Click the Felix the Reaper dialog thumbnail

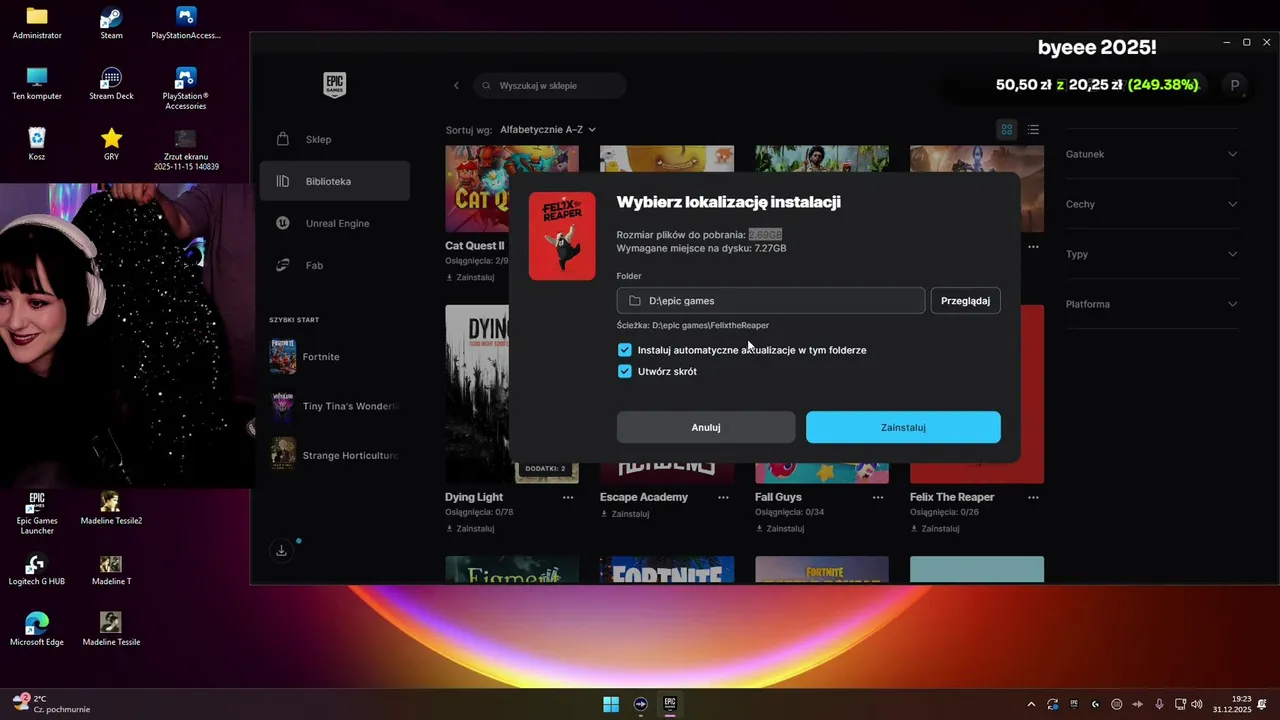[x=562, y=236]
